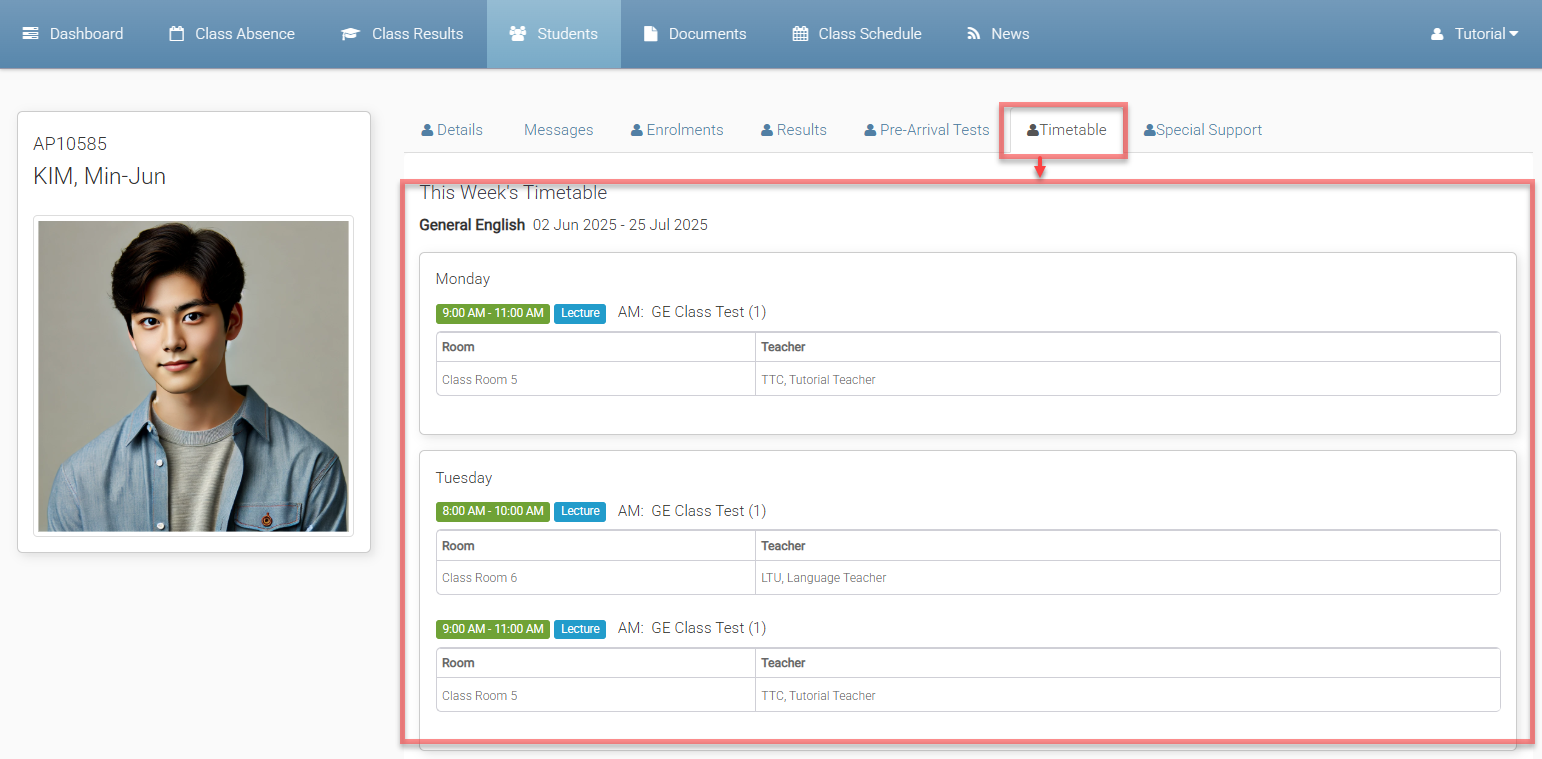Select the Results tab
The height and width of the screenshot is (759, 1542).
(x=794, y=130)
